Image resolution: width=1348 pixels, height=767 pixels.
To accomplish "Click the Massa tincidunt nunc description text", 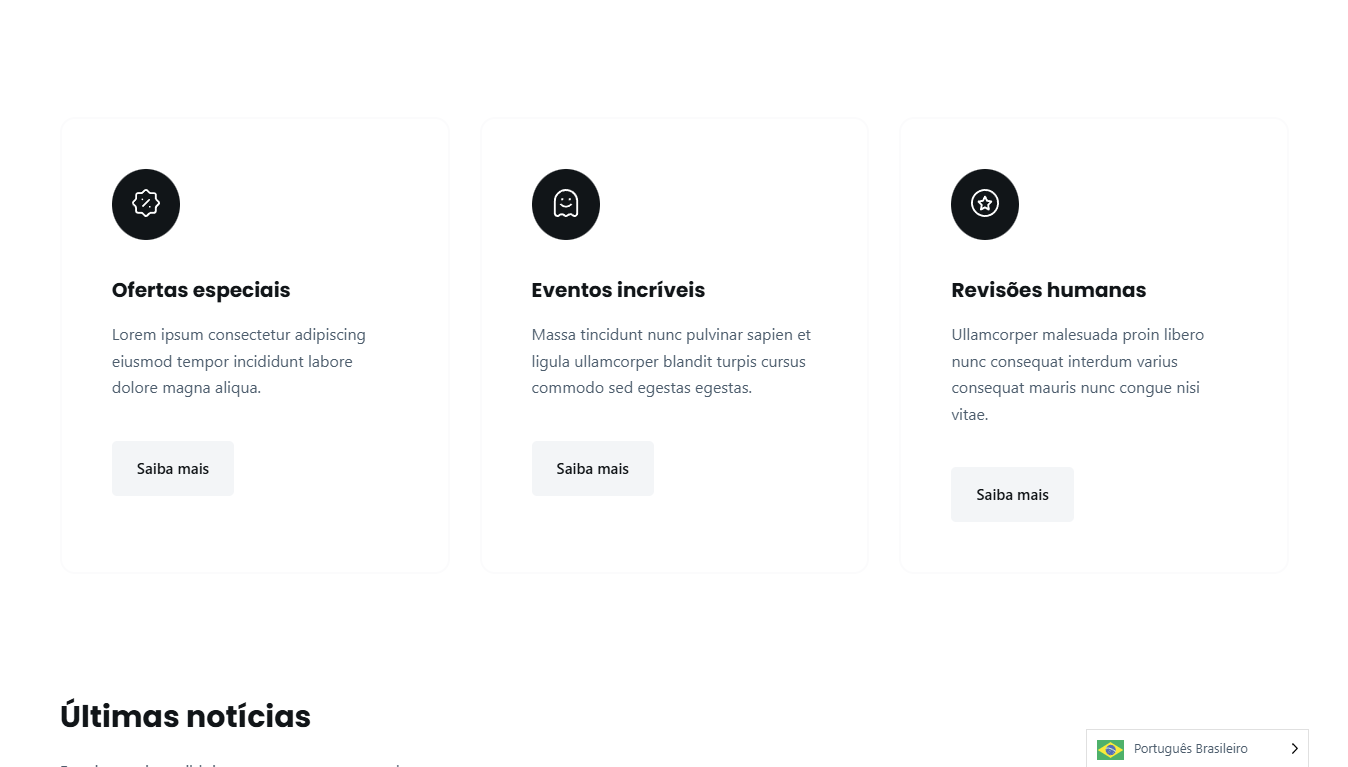I will pos(671,361).
